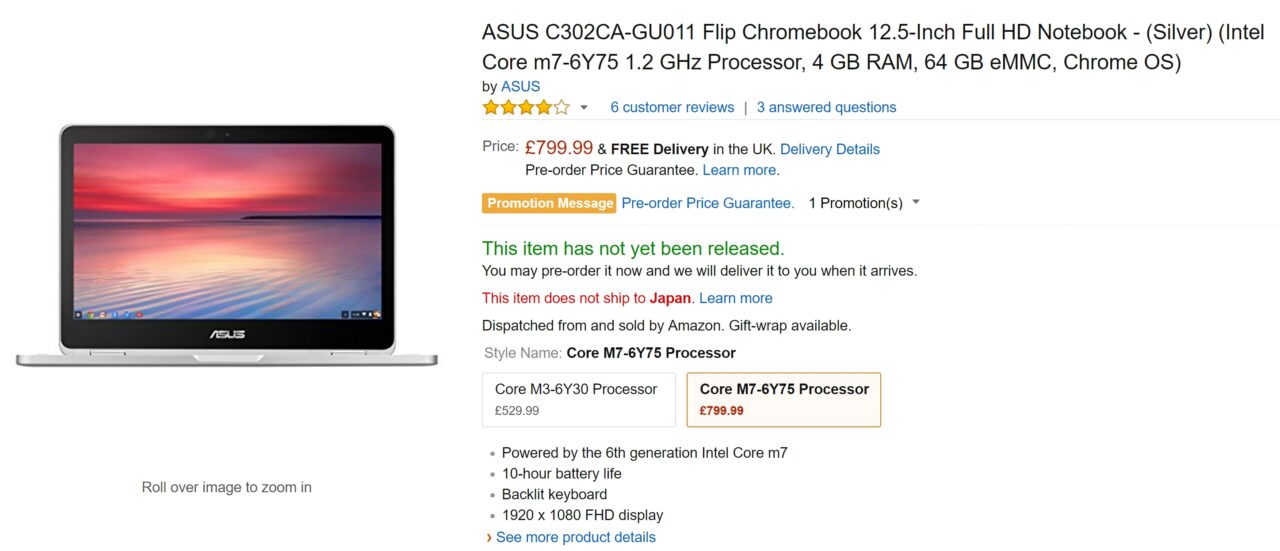
Task: Open 3 answered questions link
Action: (x=826, y=107)
